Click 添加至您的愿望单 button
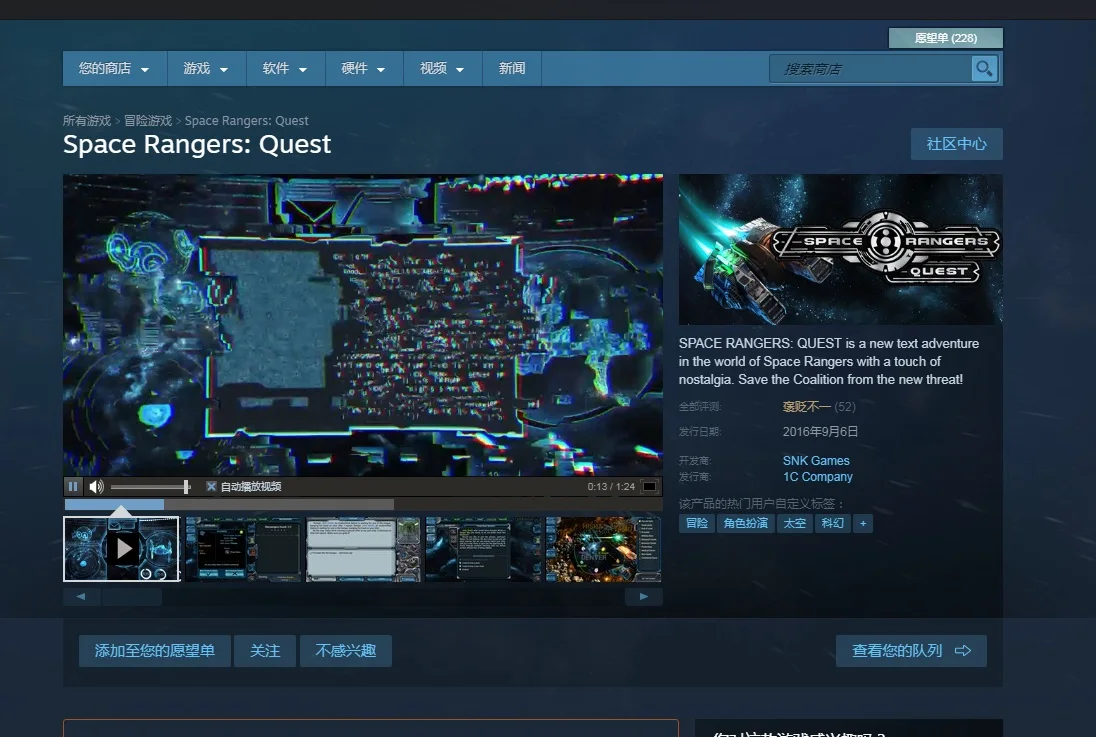 154,651
